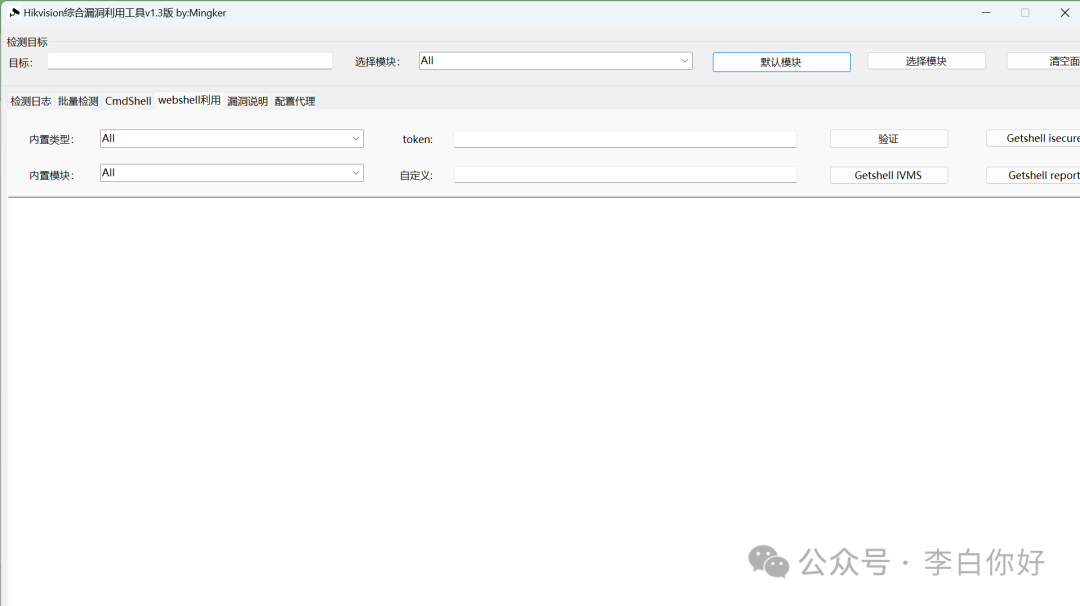Open the 漏洞说明 tab

pyautogui.click(x=247, y=101)
